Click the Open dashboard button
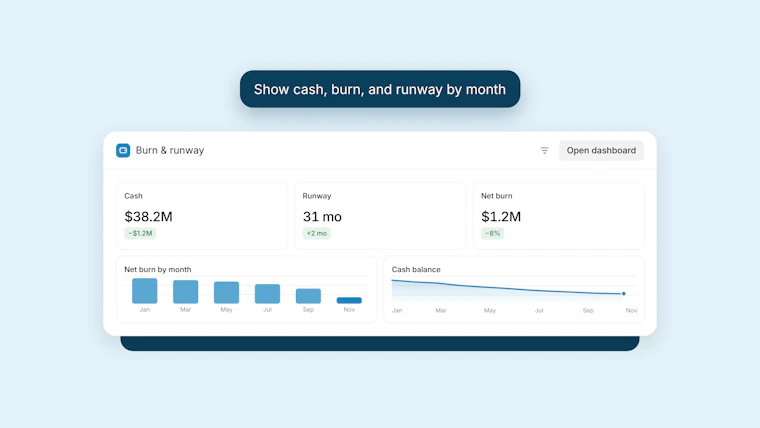 pyautogui.click(x=601, y=150)
